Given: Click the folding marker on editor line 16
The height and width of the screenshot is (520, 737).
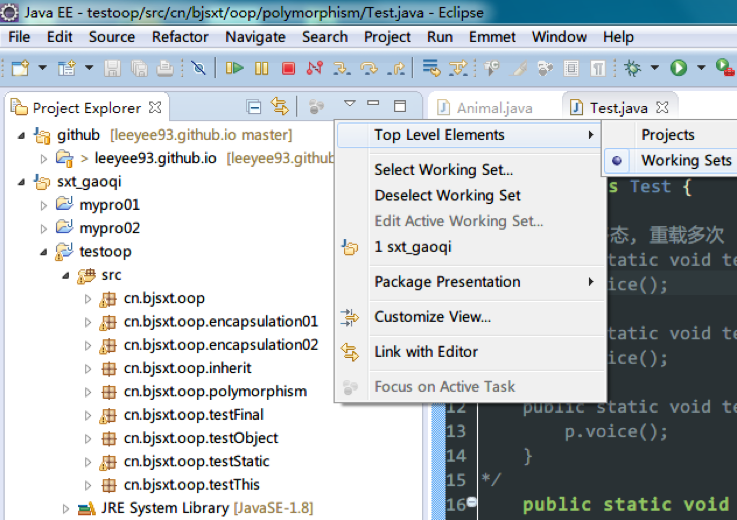Looking at the screenshot, I should click(x=471, y=502).
